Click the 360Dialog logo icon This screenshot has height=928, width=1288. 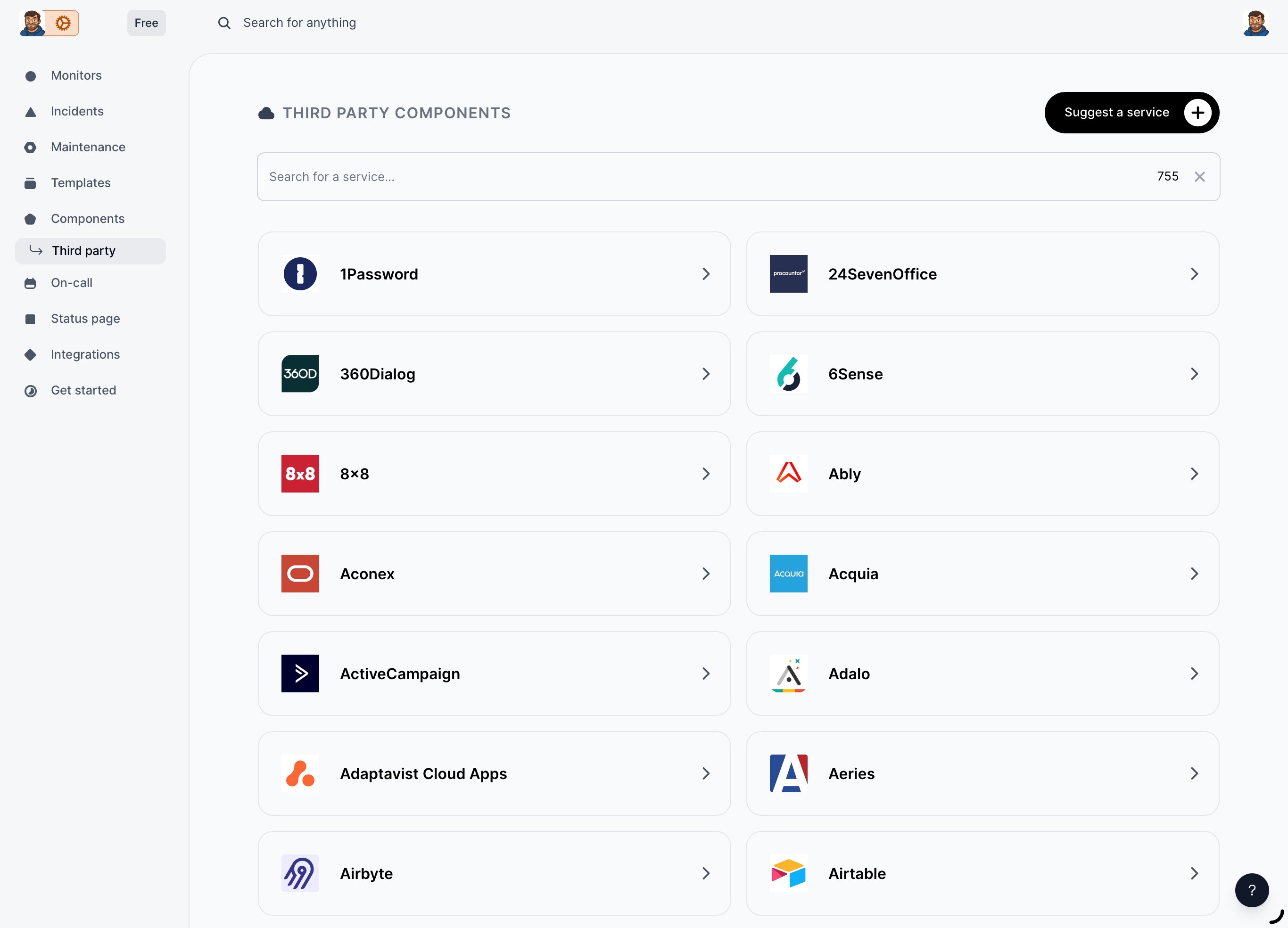300,373
